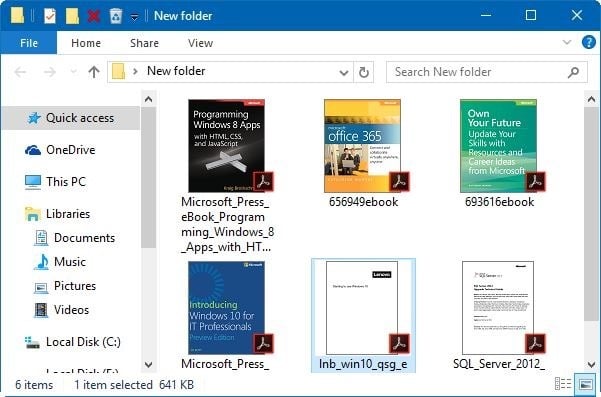Go back with the left arrow button
This screenshot has height=397, width=601.
20,72
